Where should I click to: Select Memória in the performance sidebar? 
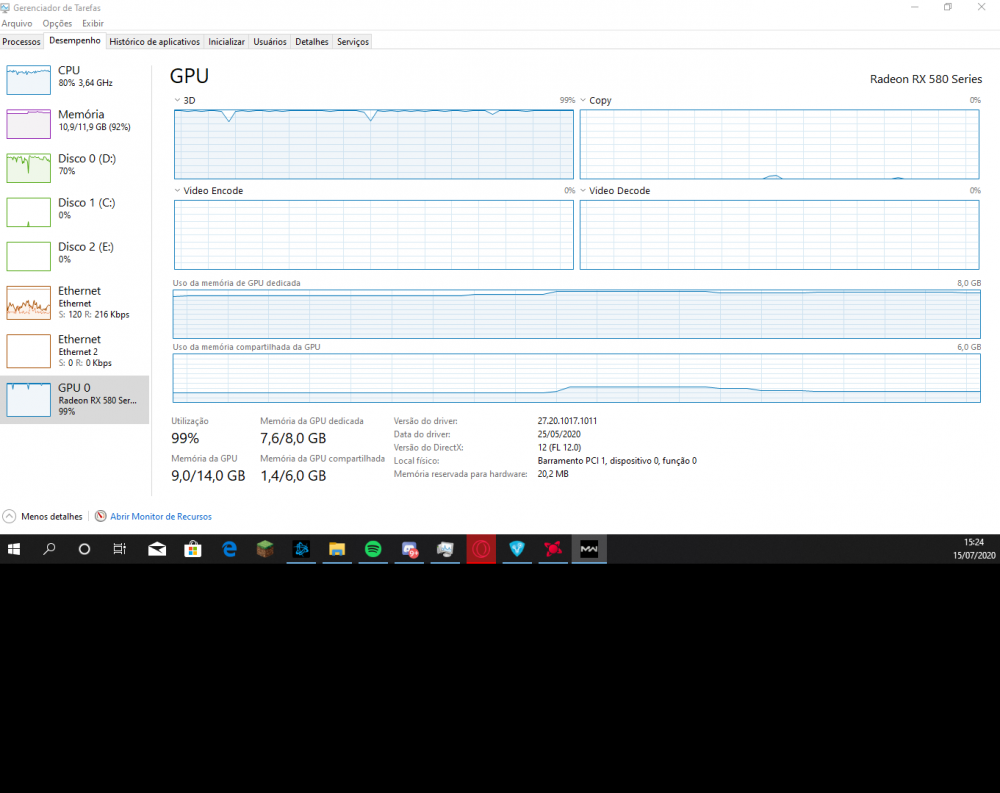coord(75,121)
